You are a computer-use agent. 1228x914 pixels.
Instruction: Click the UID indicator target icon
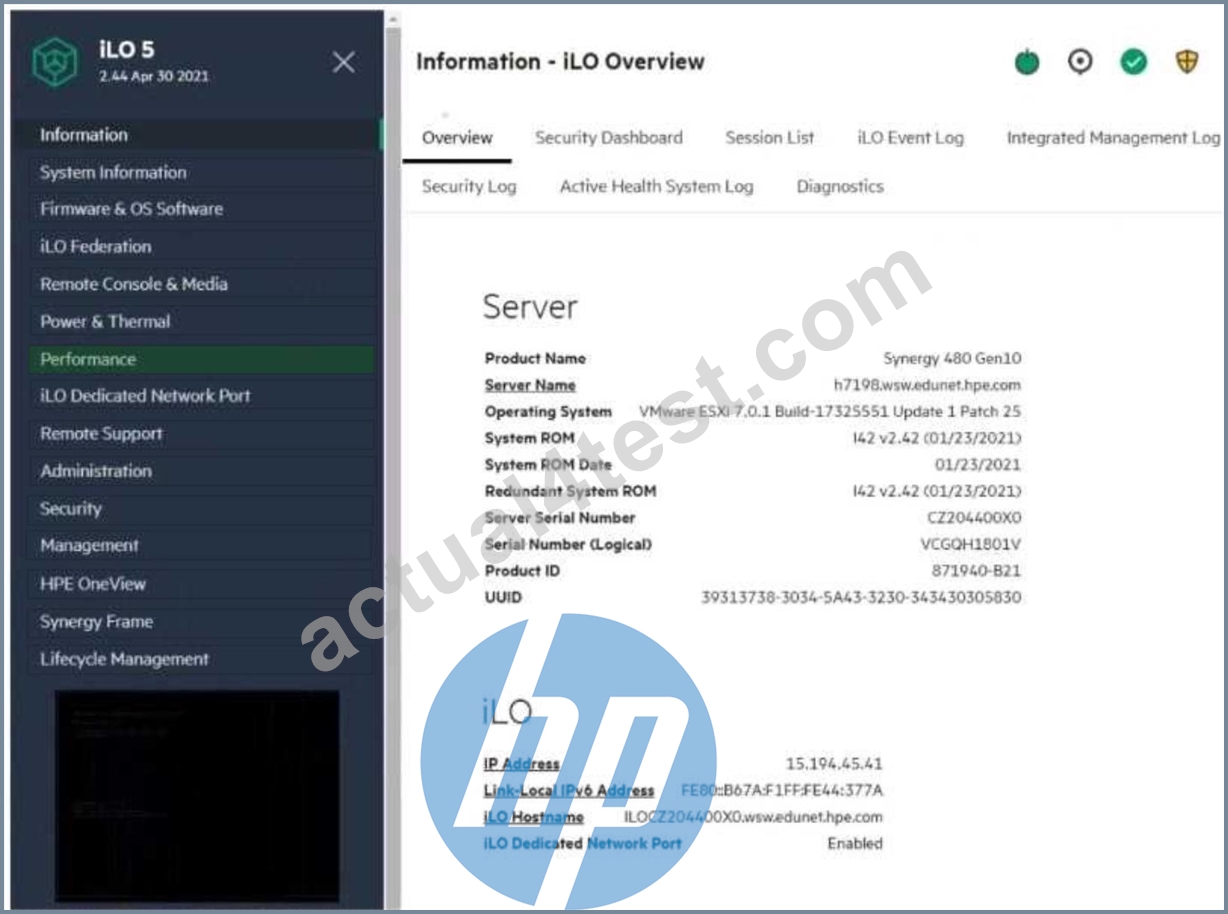click(x=1080, y=62)
